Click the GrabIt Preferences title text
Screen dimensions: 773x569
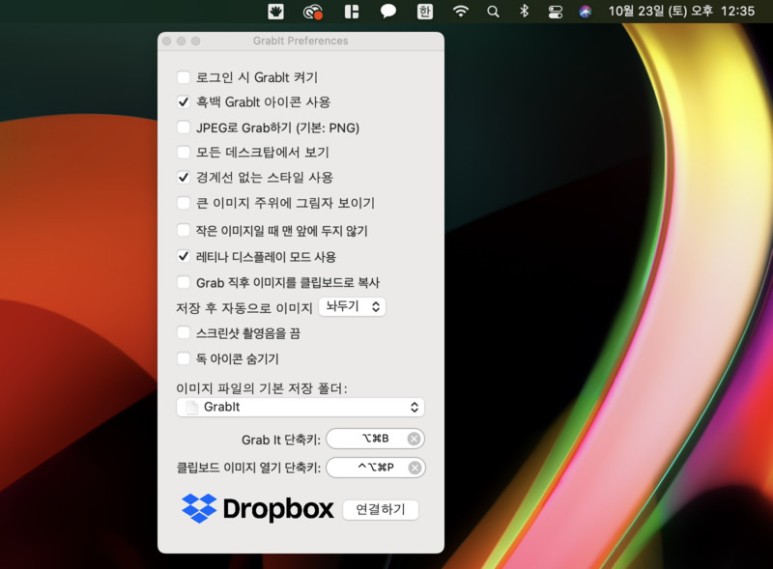pyautogui.click(x=300, y=41)
